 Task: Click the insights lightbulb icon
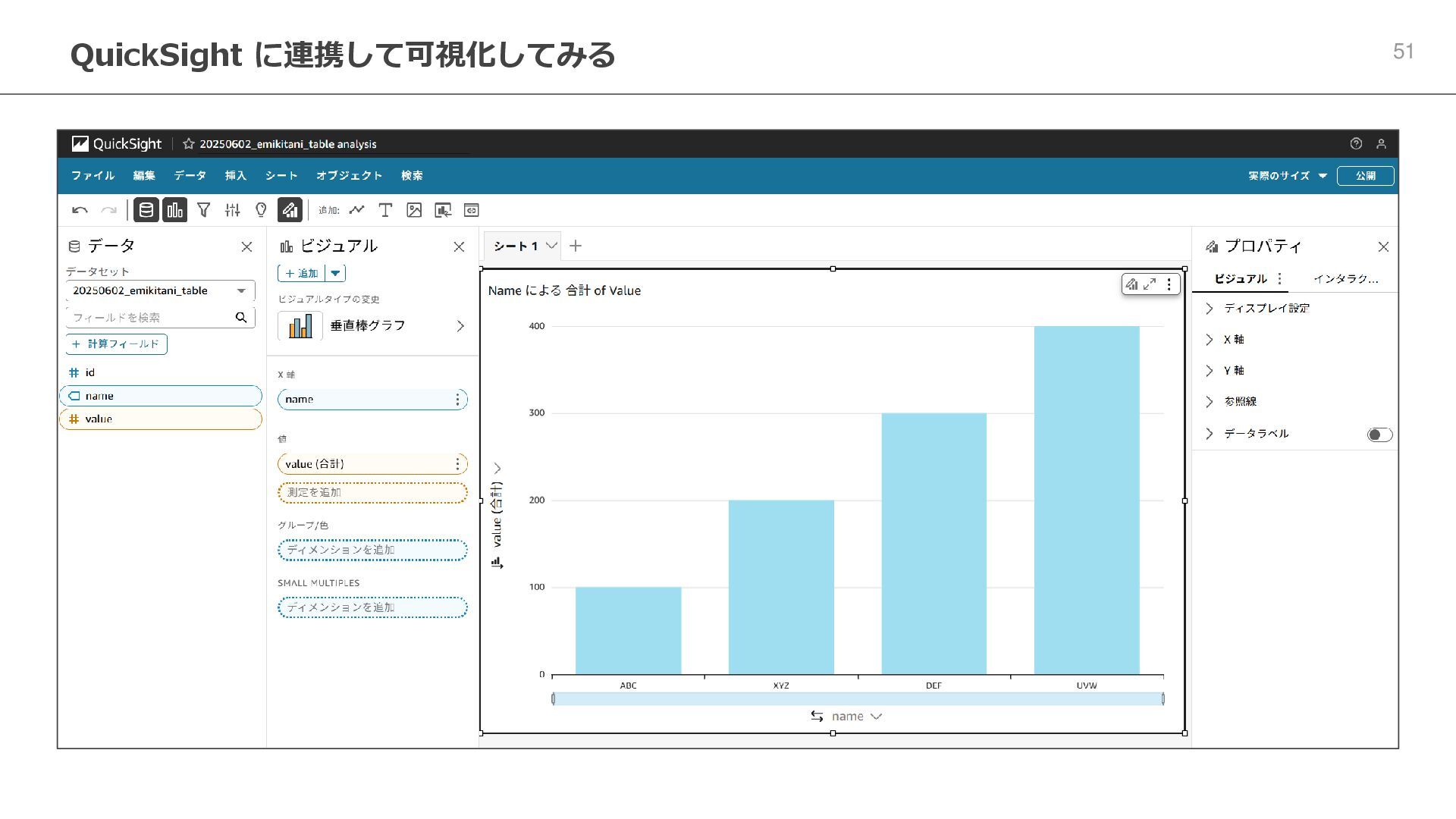[261, 210]
